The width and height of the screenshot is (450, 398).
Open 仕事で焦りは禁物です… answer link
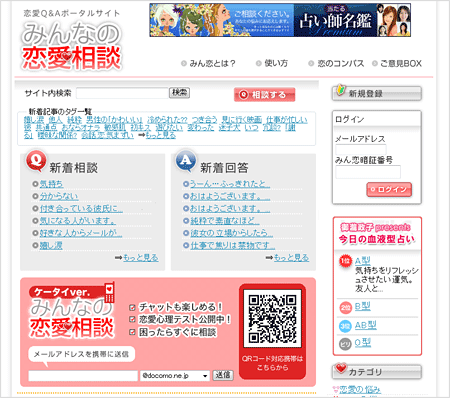click(x=233, y=245)
